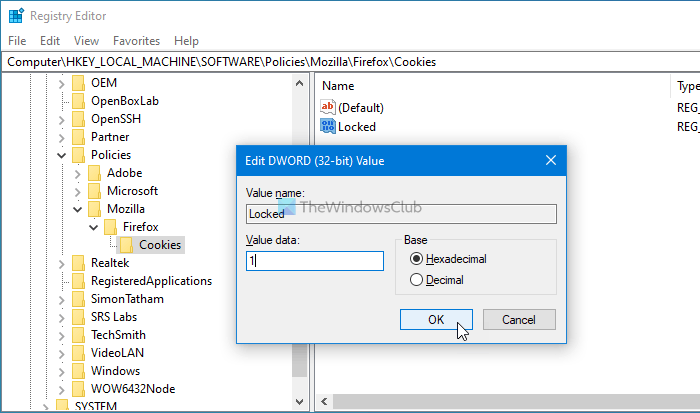Viewport: 700px width, 413px height.
Task: Select the WOW6432Node key label
Action: click(133, 389)
